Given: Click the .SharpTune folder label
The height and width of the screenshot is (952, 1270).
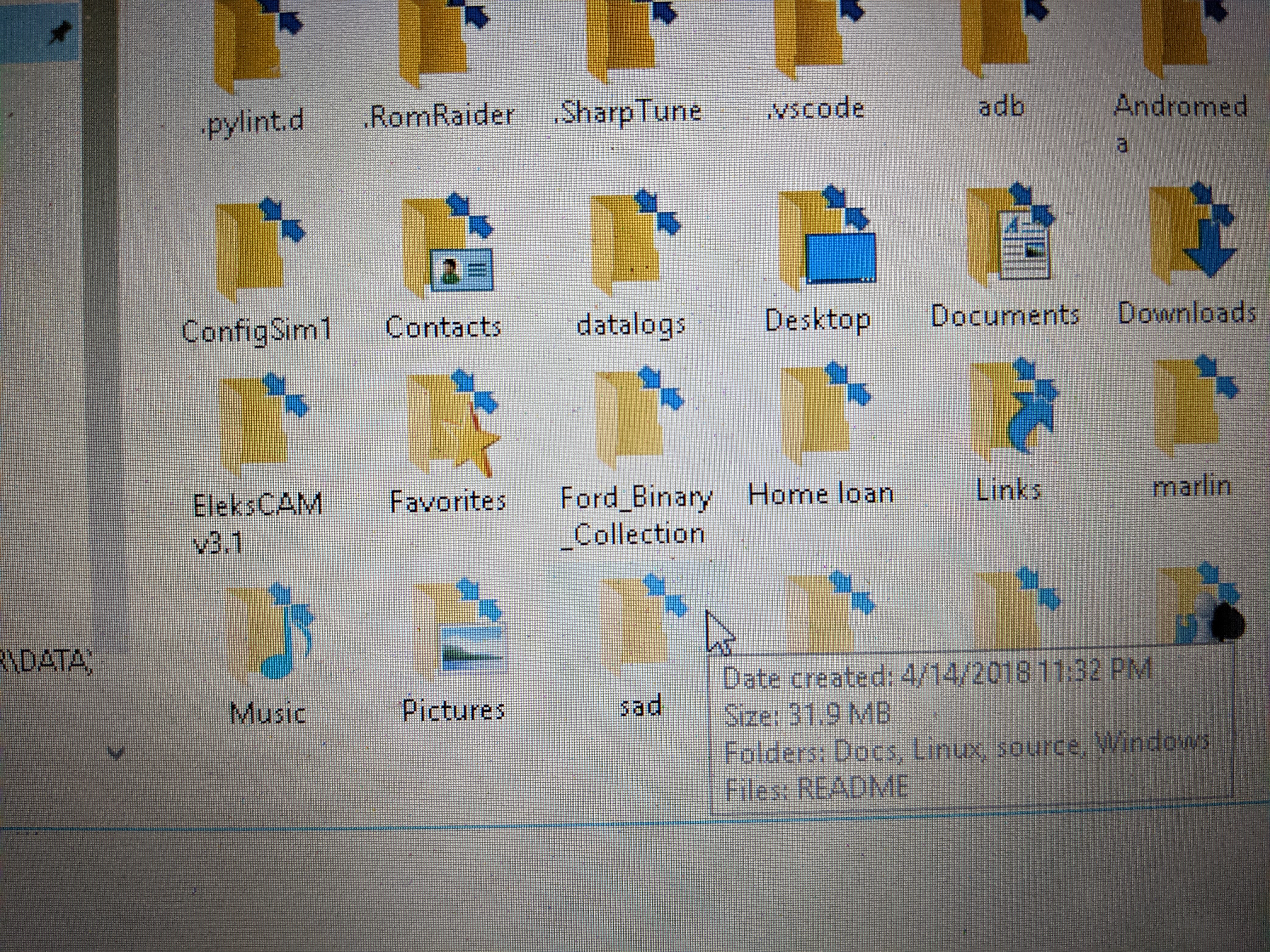Looking at the screenshot, I should (627, 112).
